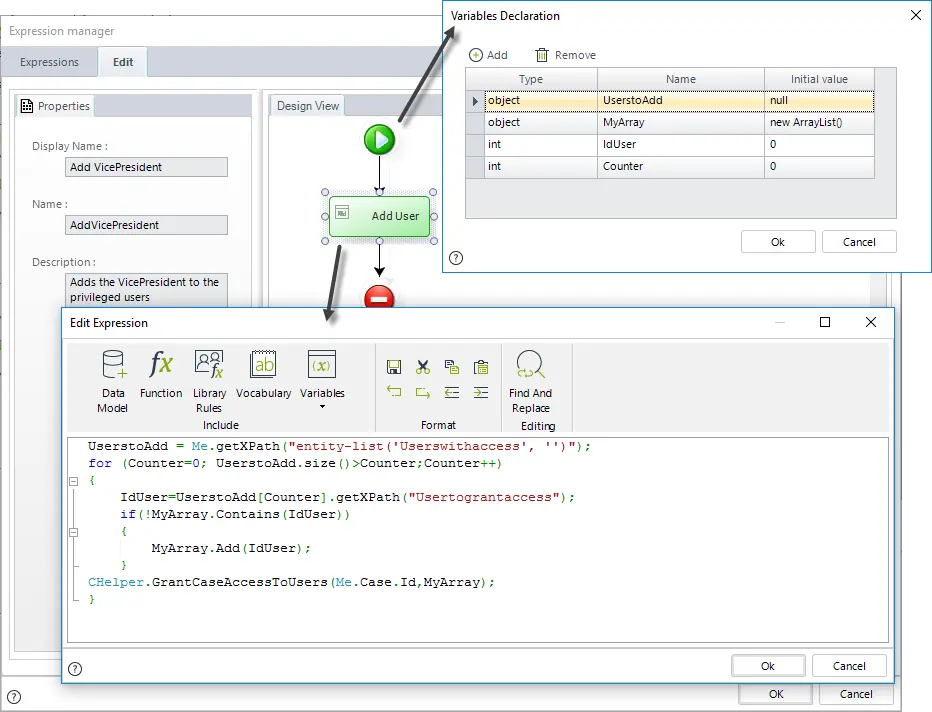Remove selected variable with trash icon
Screen dimensions: 932x712
coord(565,55)
